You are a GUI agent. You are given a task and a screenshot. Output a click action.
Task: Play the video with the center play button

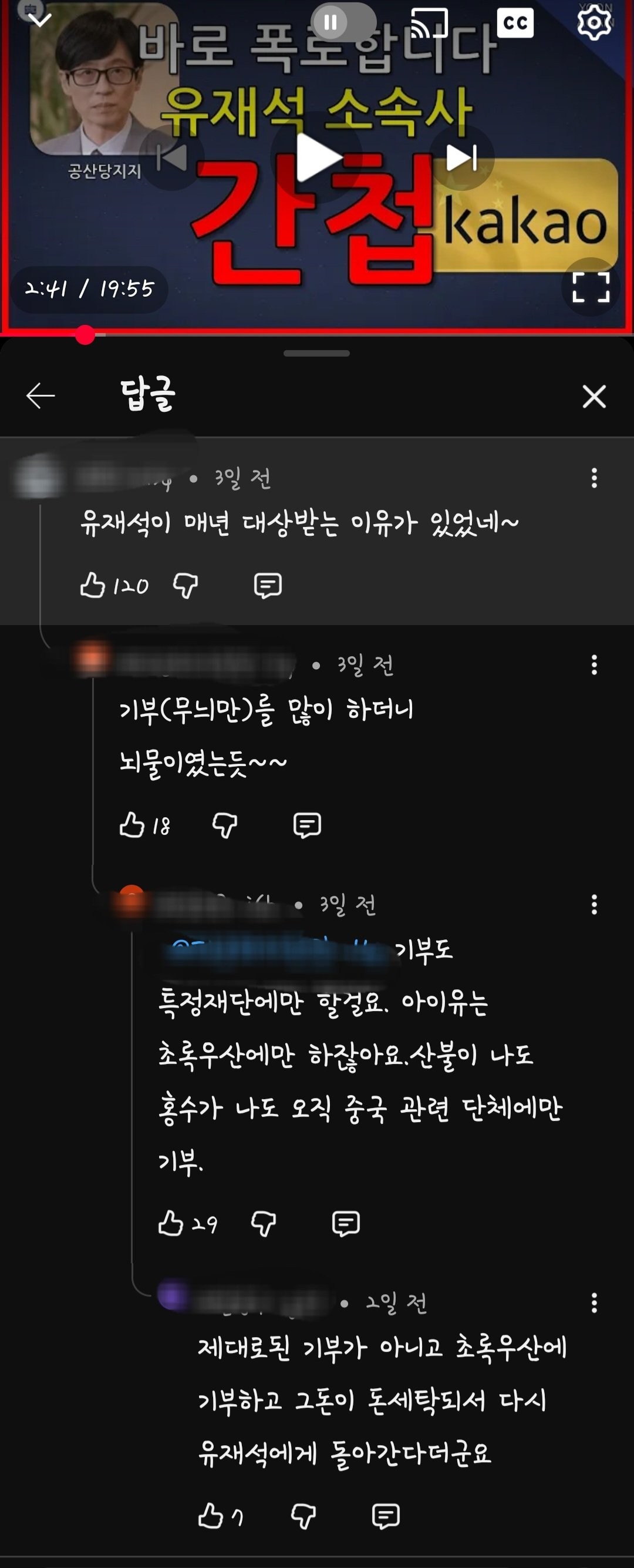[316, 157]
